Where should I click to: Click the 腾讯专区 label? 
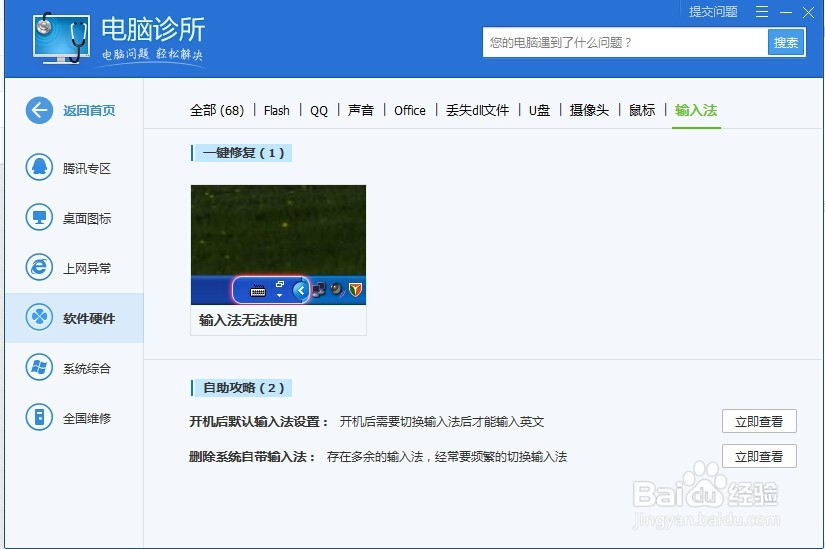(87, 168)
